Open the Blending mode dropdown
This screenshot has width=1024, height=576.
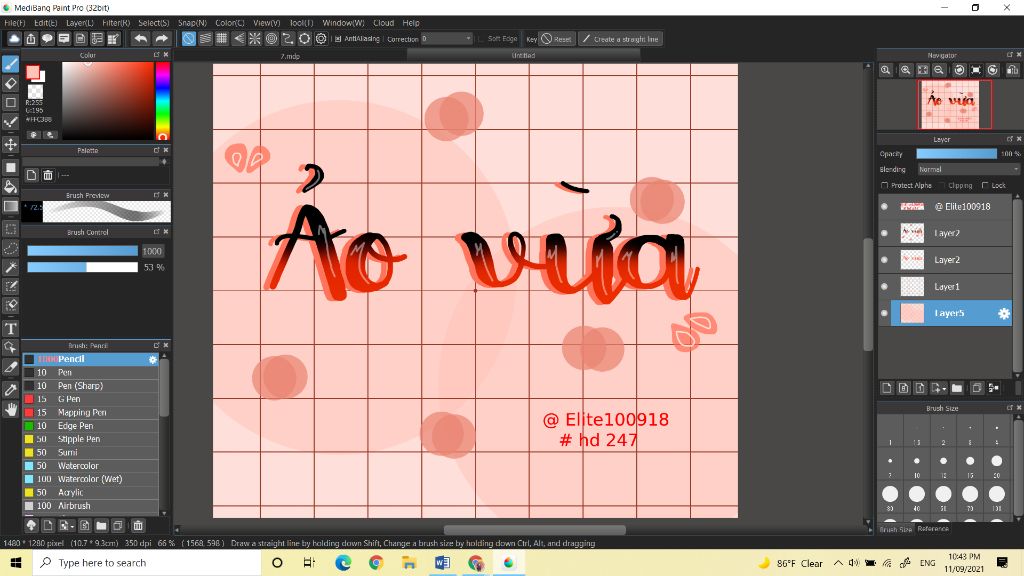(968, 169)
